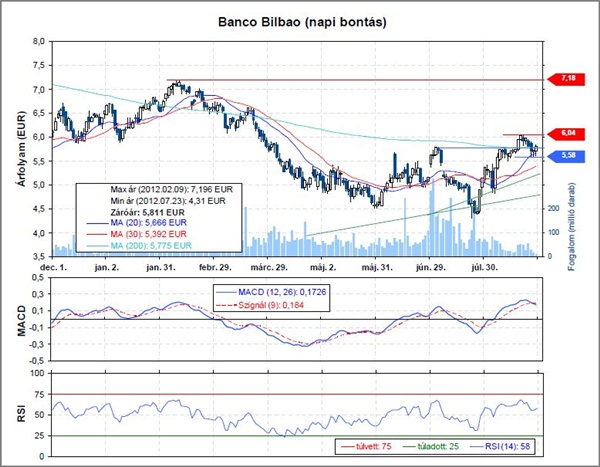Click the 100 value on the RSI axis
This screenshot has width=600, height=467.
(38, 373)
